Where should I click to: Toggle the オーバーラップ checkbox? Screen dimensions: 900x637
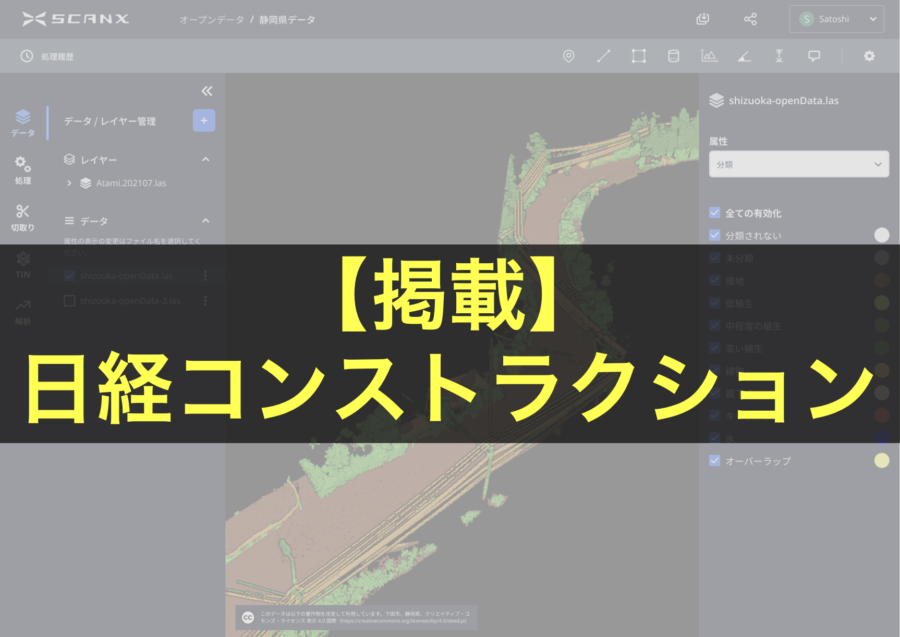point(714,461)
